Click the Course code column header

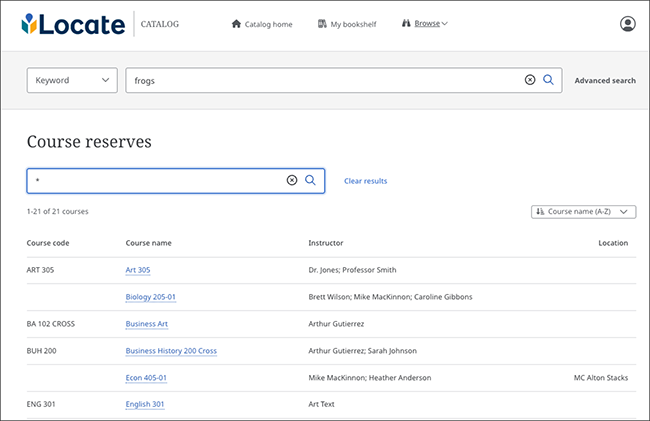point(48,243)
